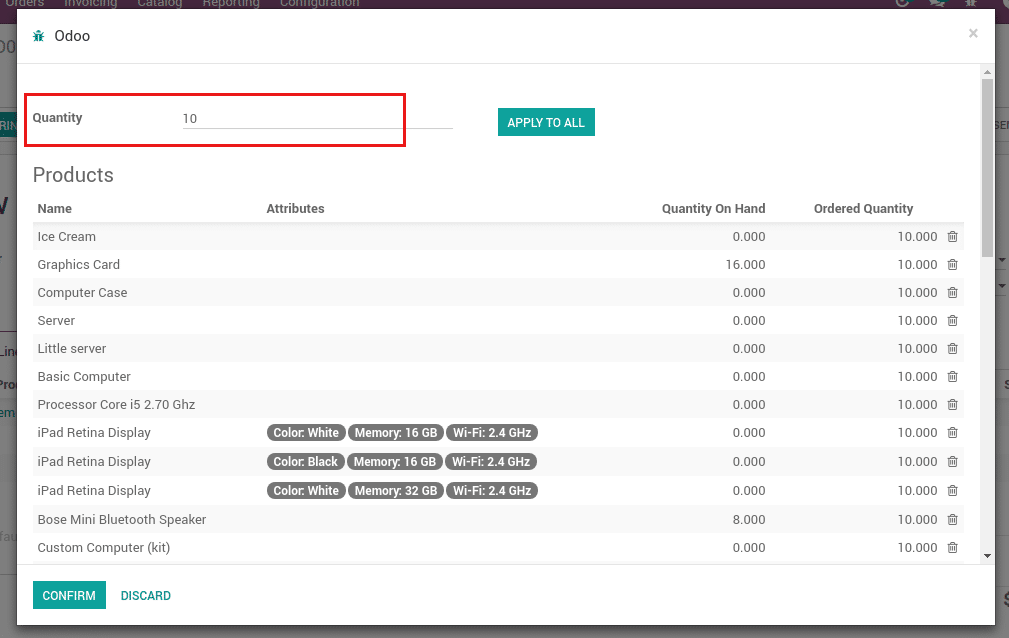Focus the Quantity input field
This screenshot has width=1009, height=638.
(318, 118)
